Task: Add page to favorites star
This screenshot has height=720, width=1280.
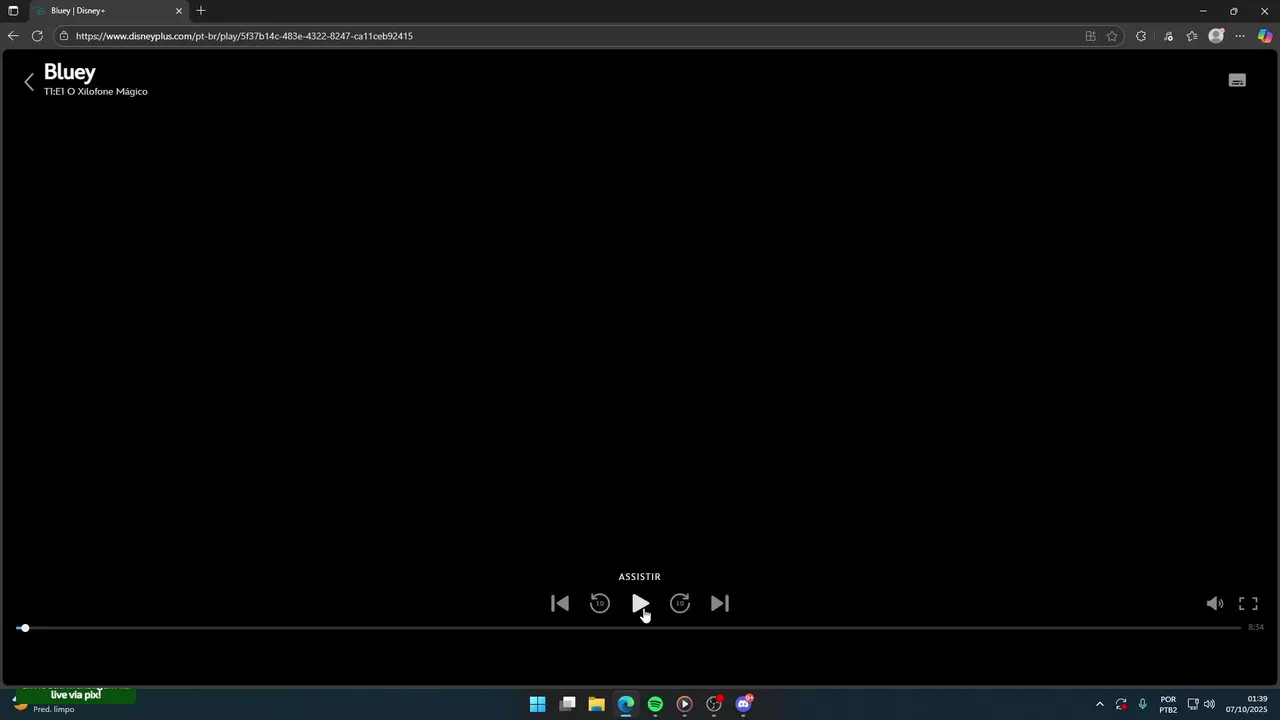Action: point(1112,36)
